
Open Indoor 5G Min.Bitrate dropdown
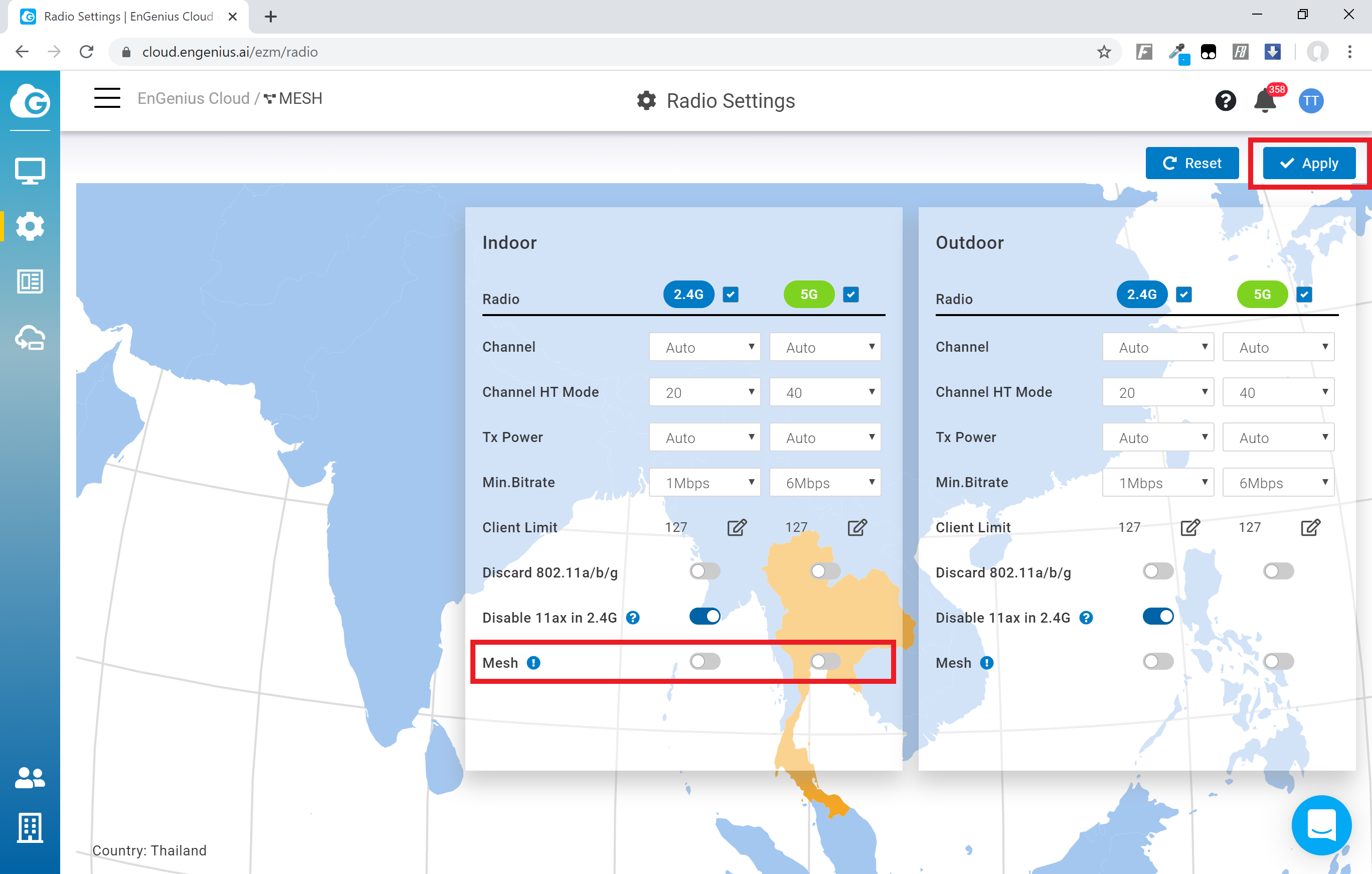(825, 482)
